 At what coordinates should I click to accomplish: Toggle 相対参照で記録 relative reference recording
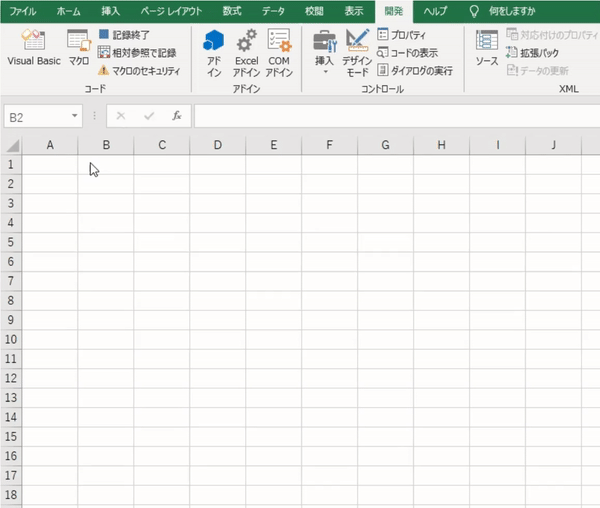point(137,52)
